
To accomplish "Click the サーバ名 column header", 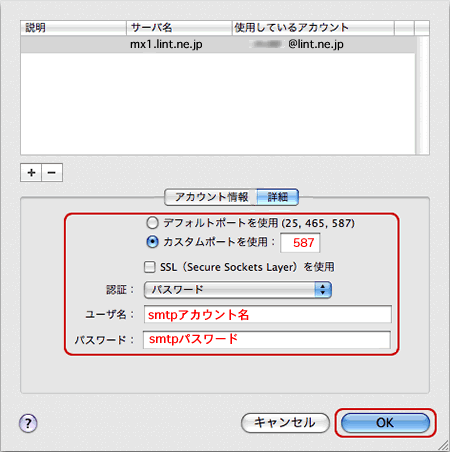I will point(179,28).
